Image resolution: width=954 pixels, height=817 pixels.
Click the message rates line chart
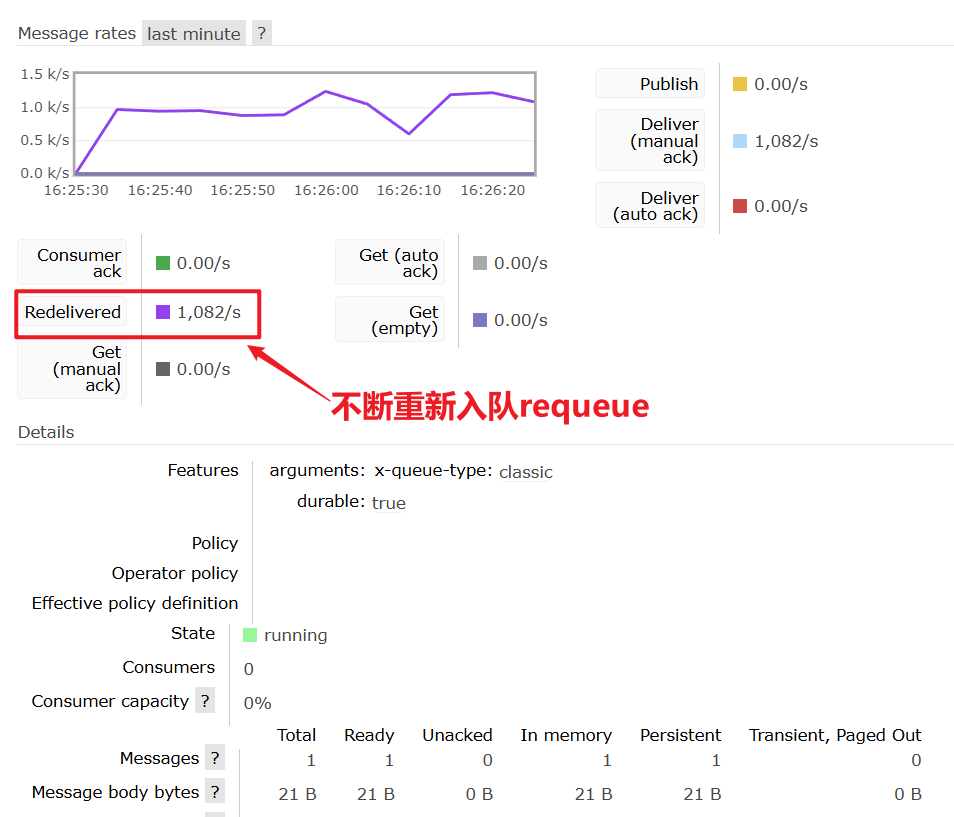305,124
